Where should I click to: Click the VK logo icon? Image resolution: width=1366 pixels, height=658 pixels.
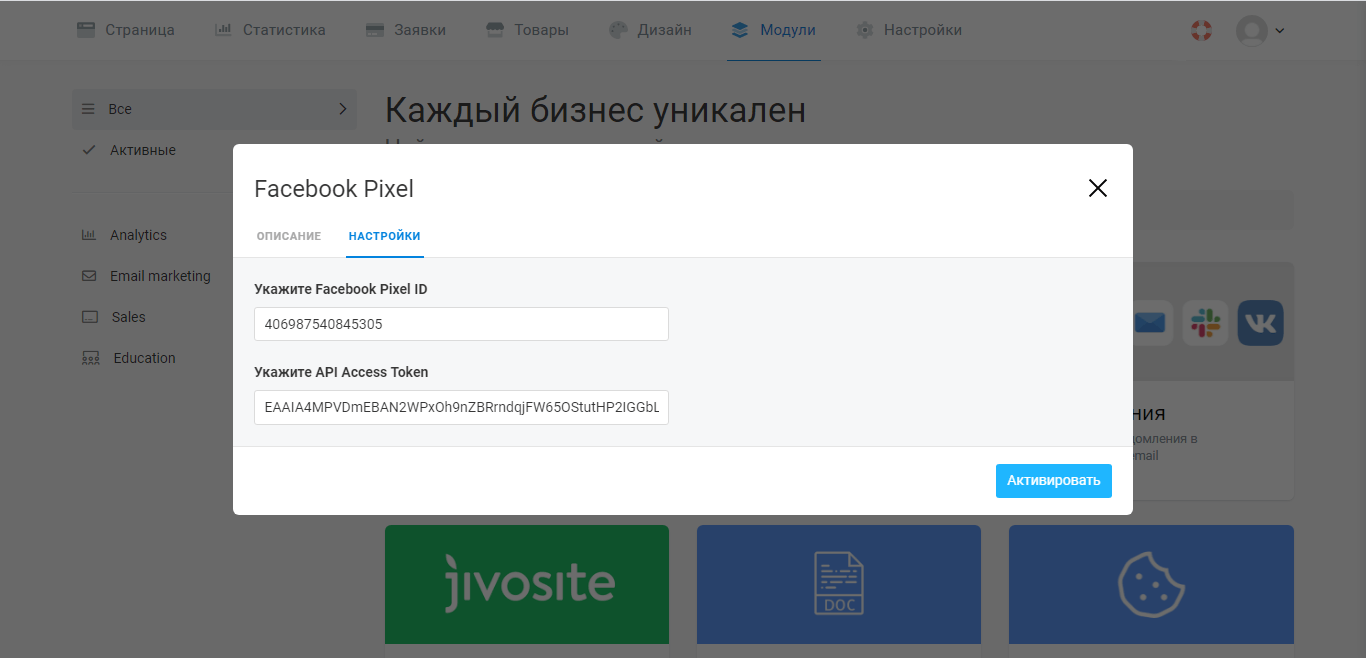coord(1260,323)
